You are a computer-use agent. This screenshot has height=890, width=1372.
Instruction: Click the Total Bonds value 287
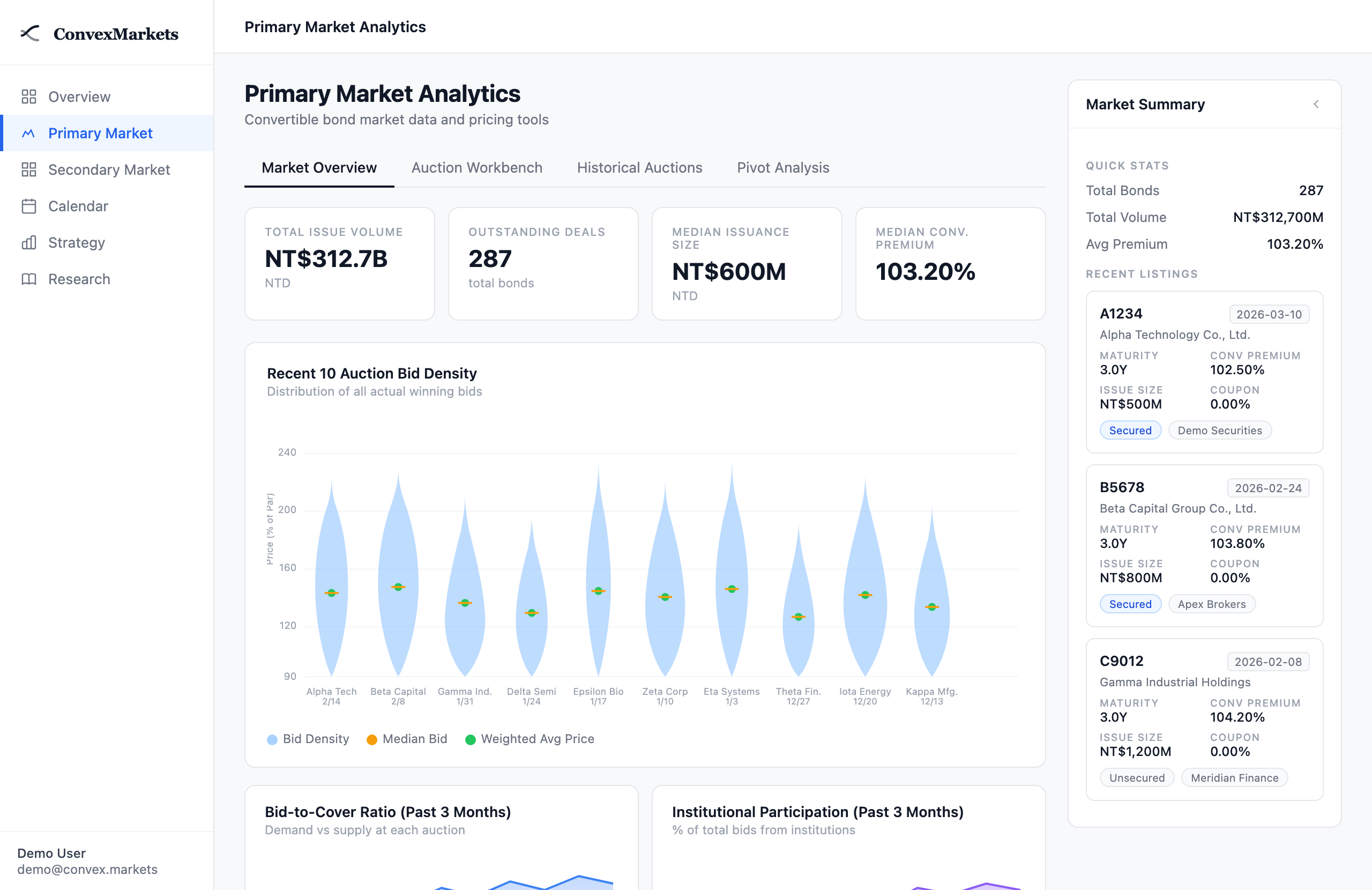[1311, 190]
